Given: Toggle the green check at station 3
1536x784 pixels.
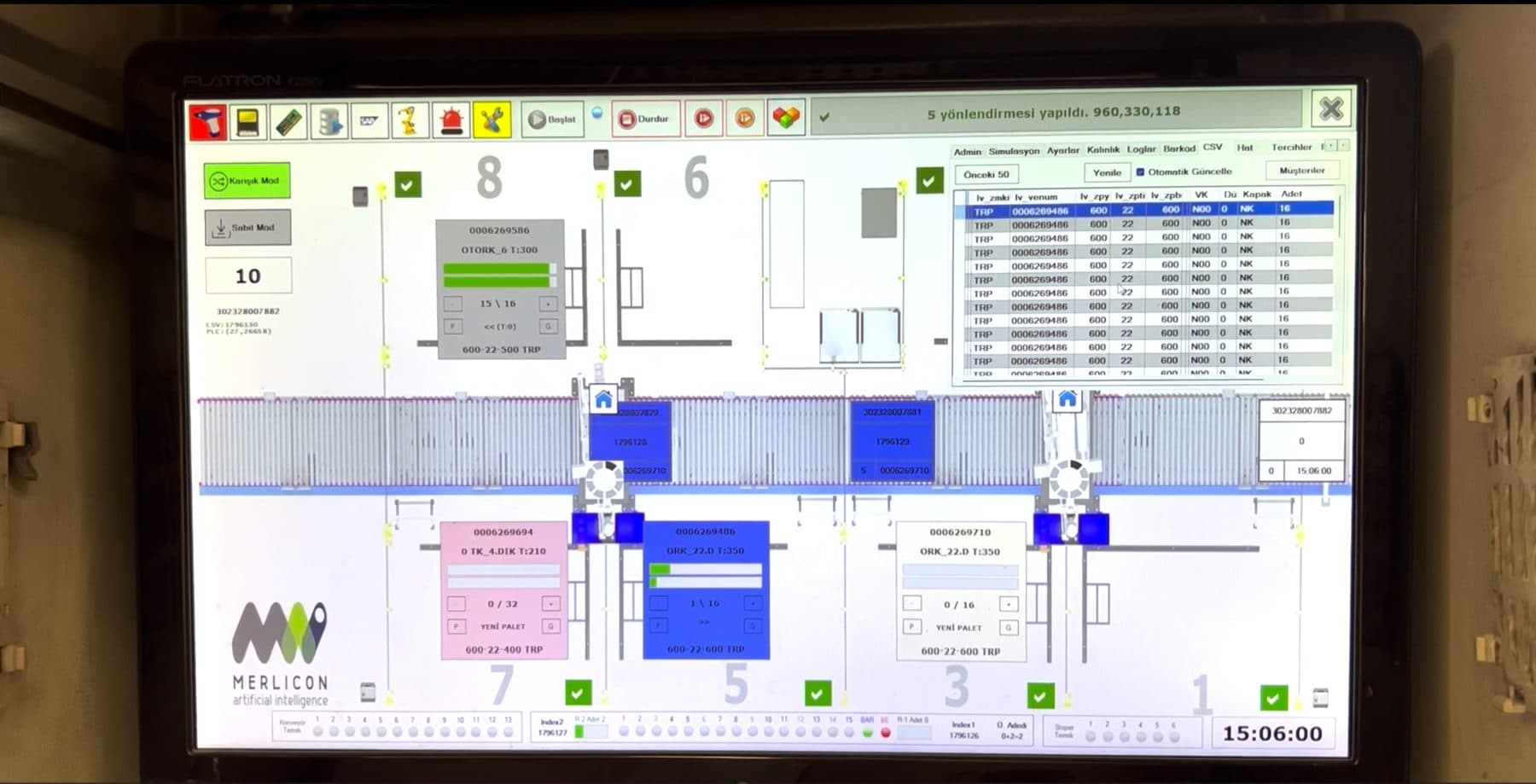Looking at the screenshot, I should coord(1039,696).
